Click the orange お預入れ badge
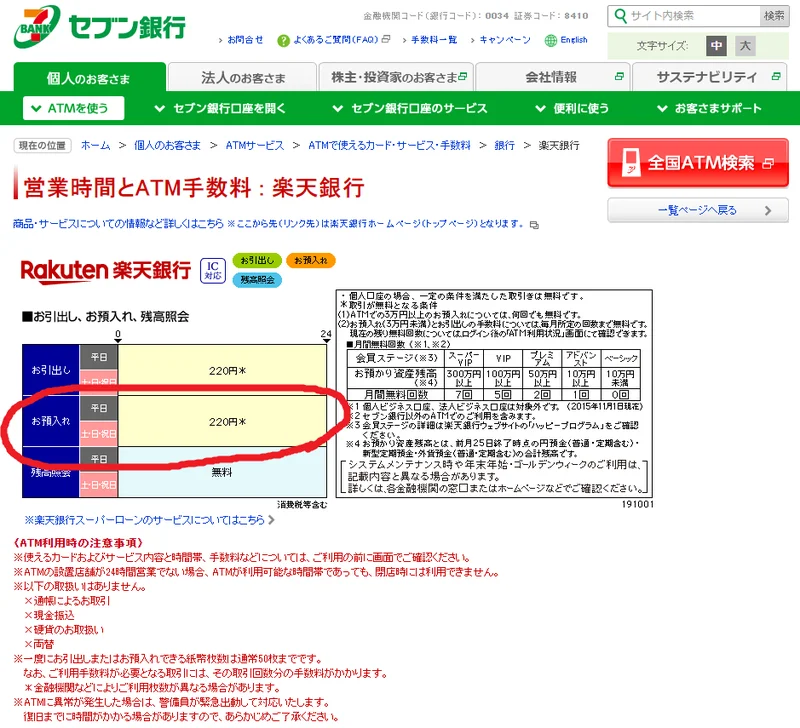 tap(311, 261)
